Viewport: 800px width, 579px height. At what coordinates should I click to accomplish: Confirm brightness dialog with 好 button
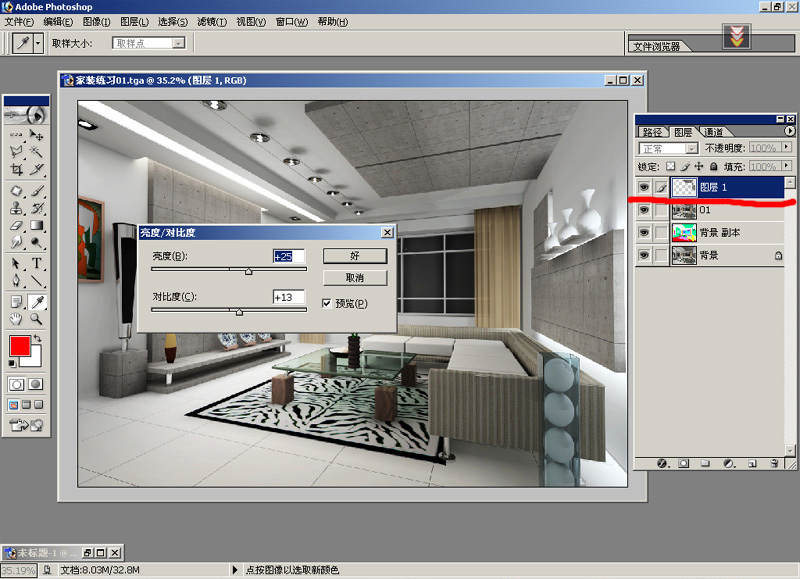pyautogui.click(x=355, y=256)
